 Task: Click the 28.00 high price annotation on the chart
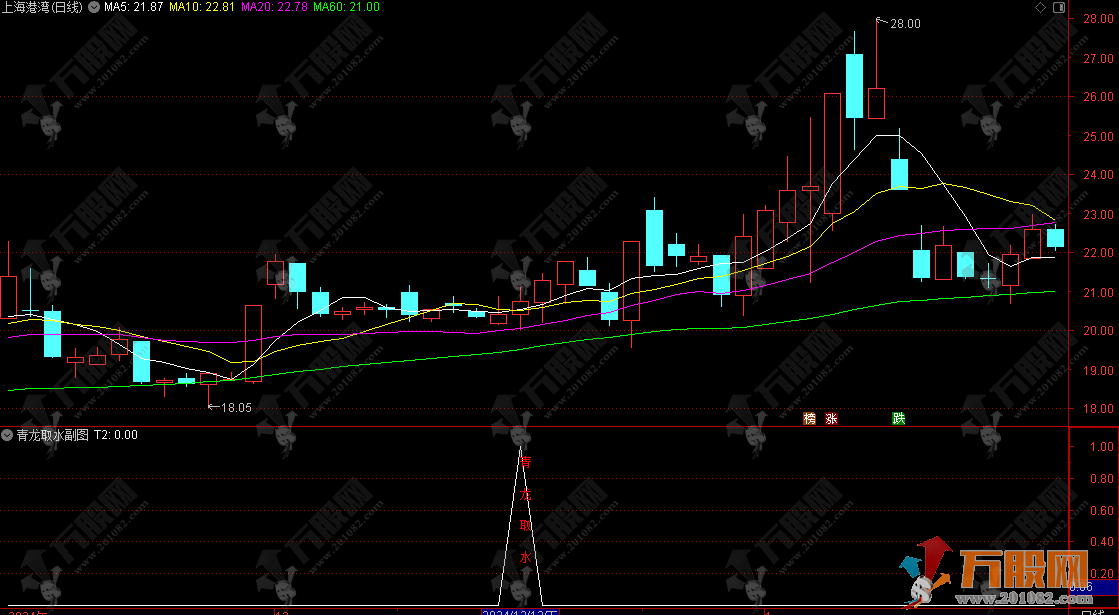pos(905,24)
